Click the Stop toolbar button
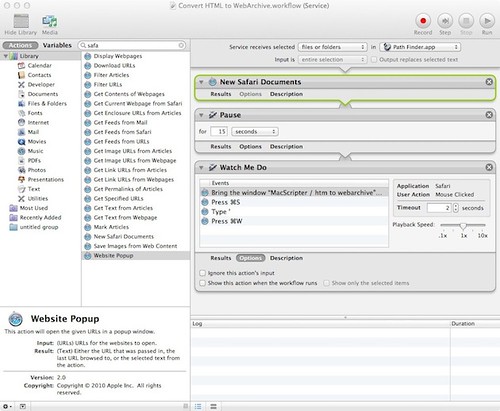The image size is (500, 411). pos(466,21)
